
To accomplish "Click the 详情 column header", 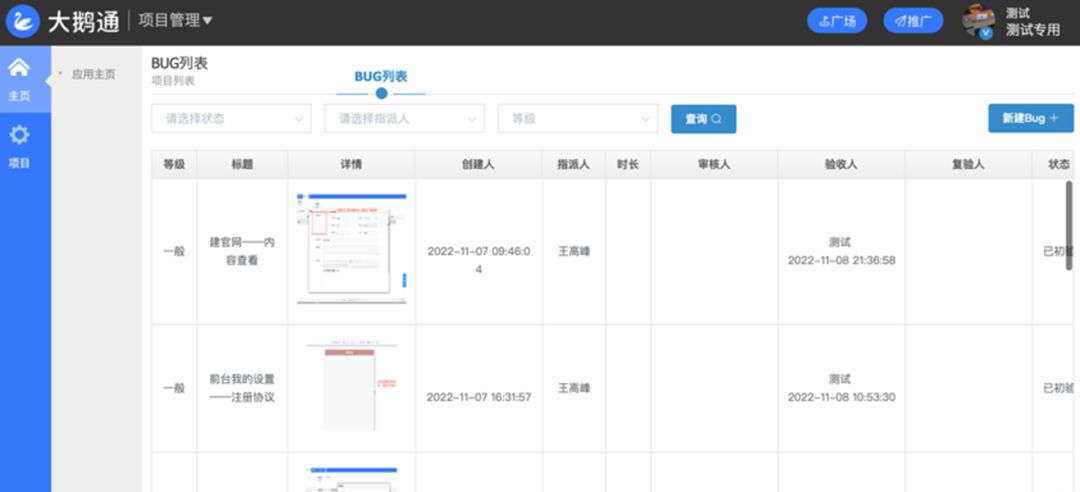I will tap(351, 165).
